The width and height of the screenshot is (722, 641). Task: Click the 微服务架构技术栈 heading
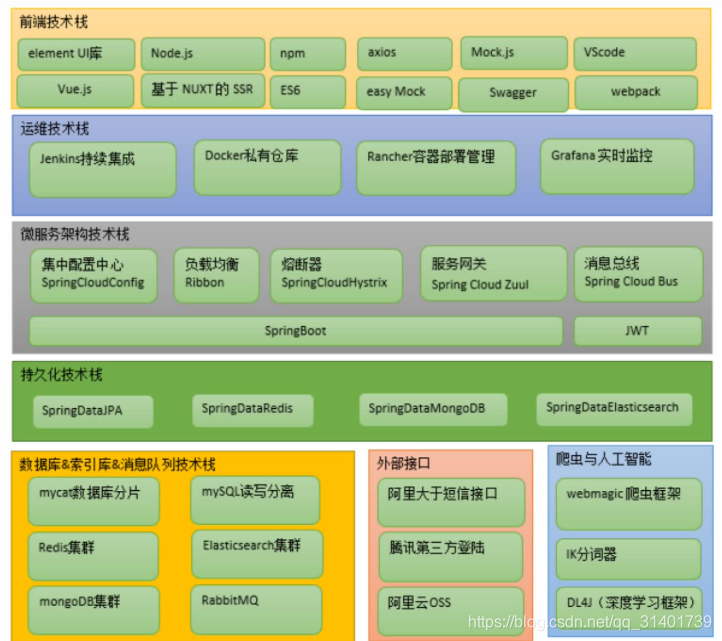point(75,234)
